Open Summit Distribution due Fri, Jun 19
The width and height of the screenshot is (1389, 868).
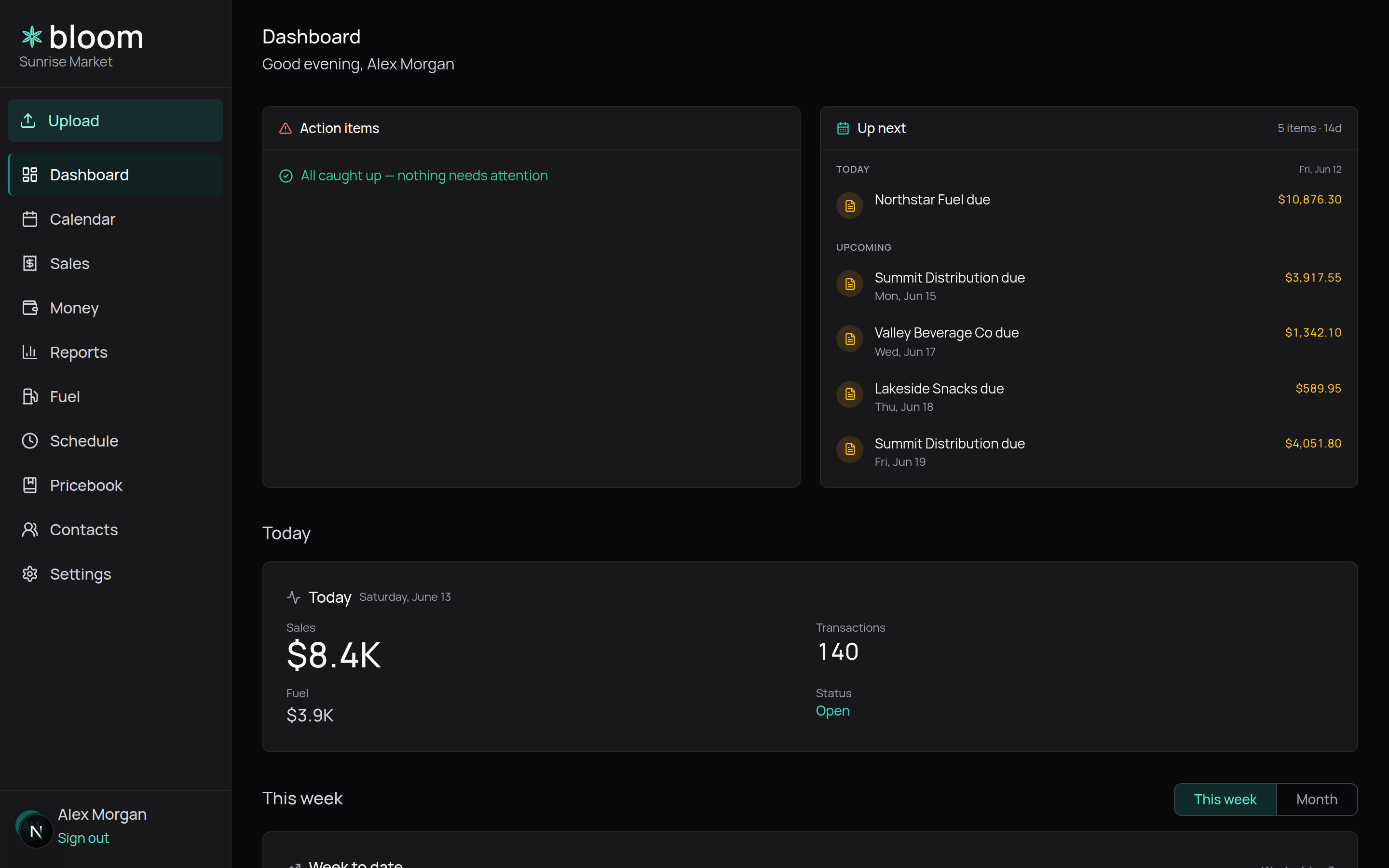click(1088, 452)
